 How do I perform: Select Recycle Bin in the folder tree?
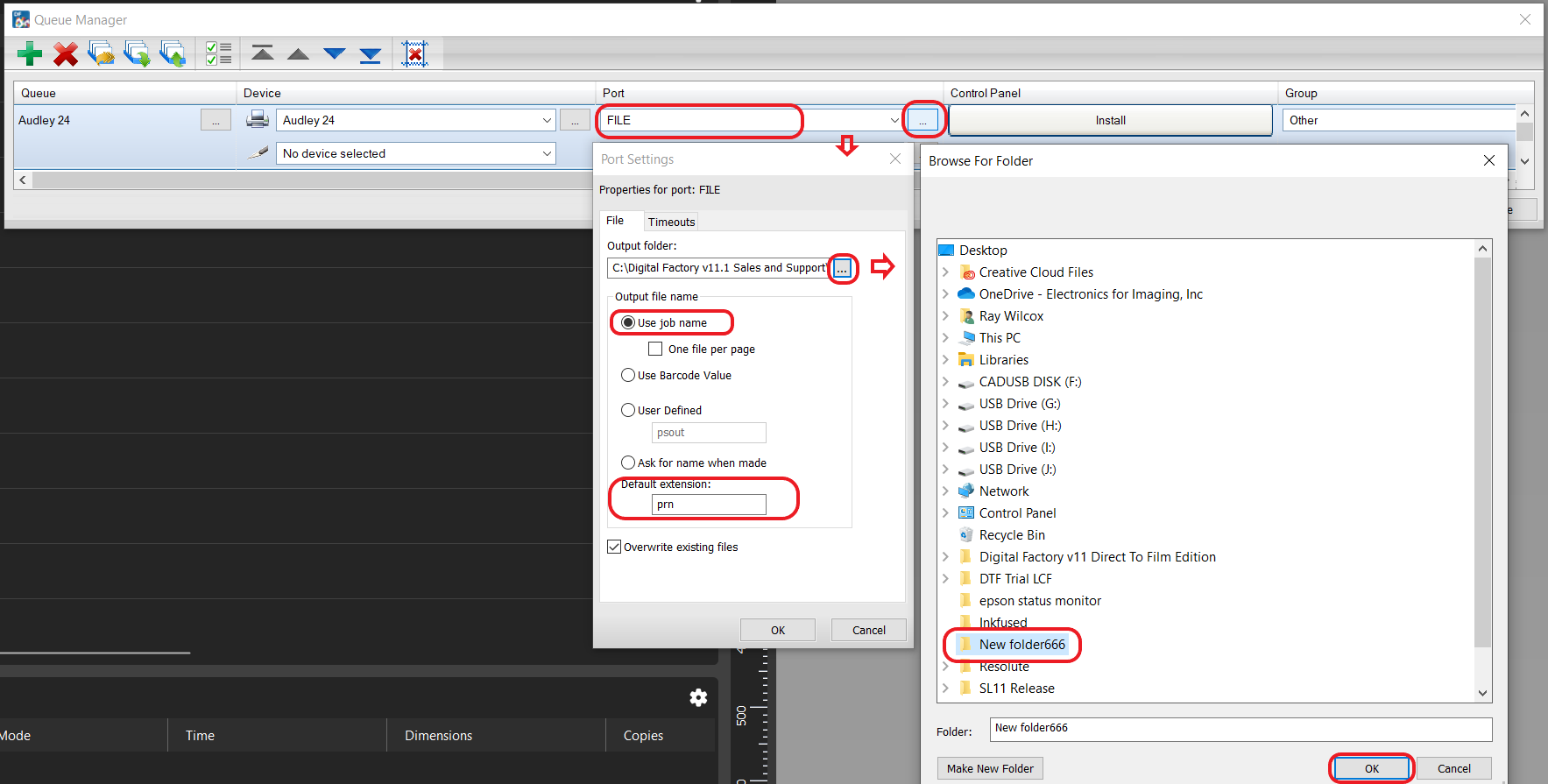pos(1012,534)
